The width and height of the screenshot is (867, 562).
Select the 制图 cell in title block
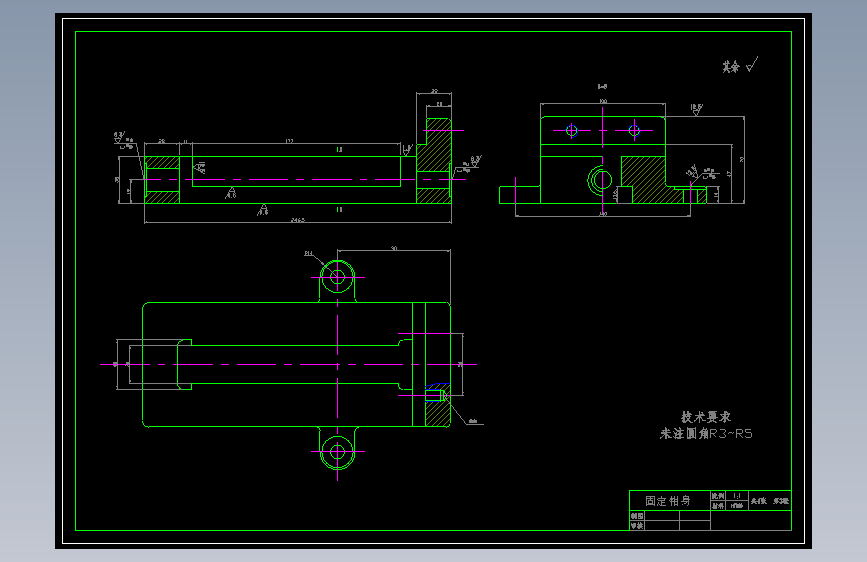[x=637, y=516]
